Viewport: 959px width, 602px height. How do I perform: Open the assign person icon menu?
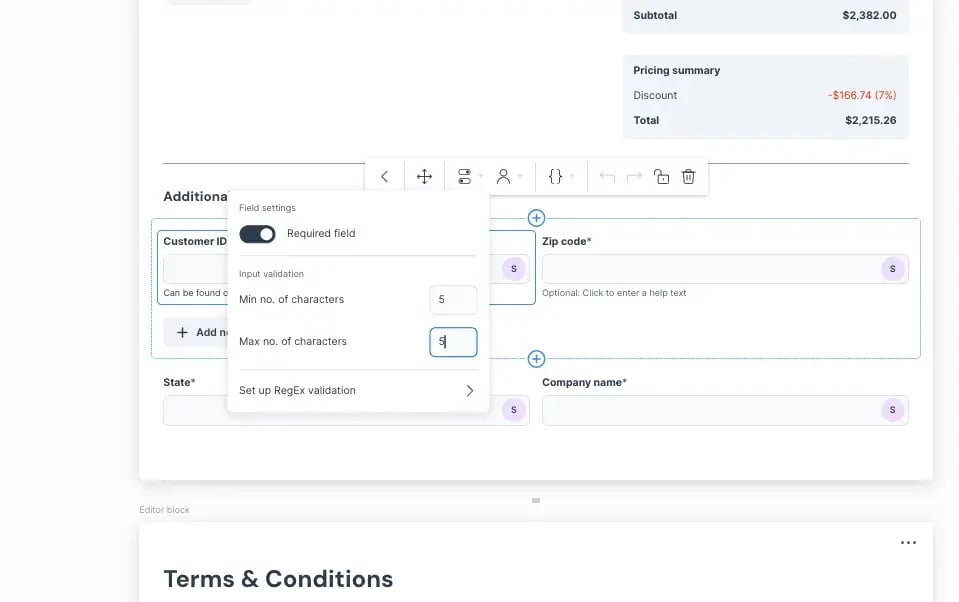click(503, 177)
